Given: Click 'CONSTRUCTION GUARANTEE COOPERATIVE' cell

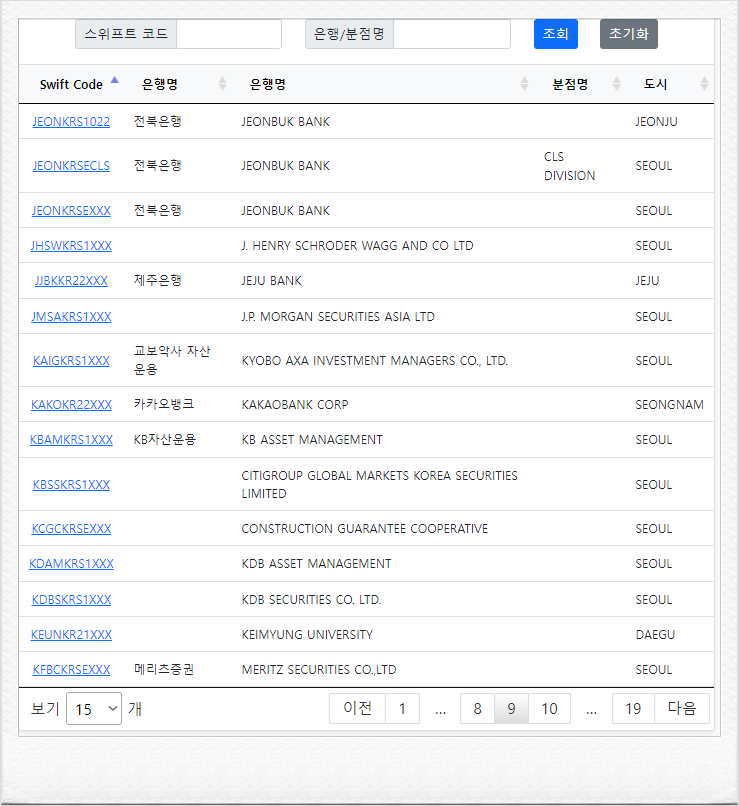Looking at the screenshot, I should [364, 528].
